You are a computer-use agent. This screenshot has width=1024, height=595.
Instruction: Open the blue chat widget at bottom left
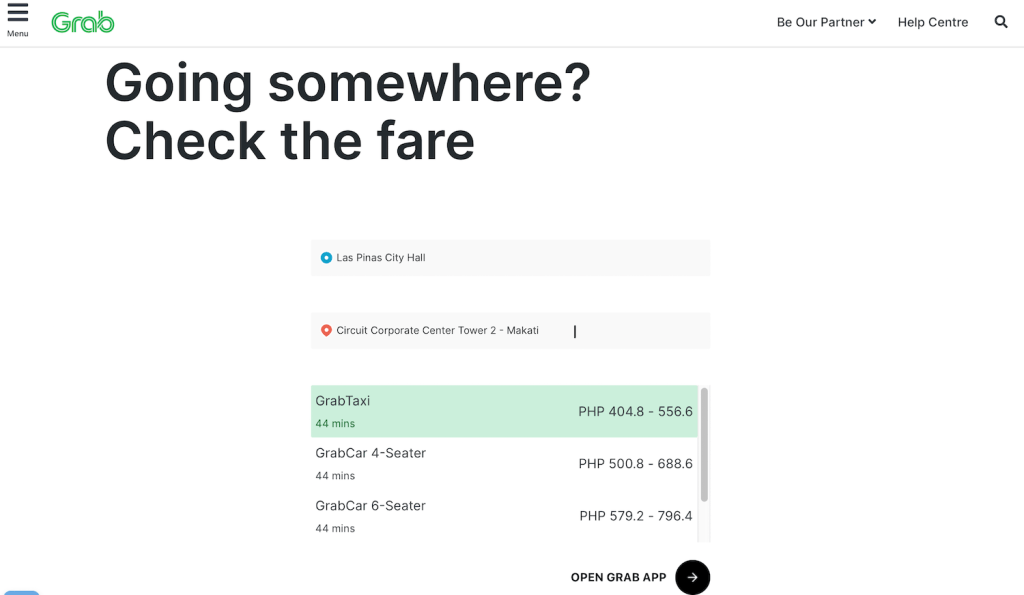23,592
